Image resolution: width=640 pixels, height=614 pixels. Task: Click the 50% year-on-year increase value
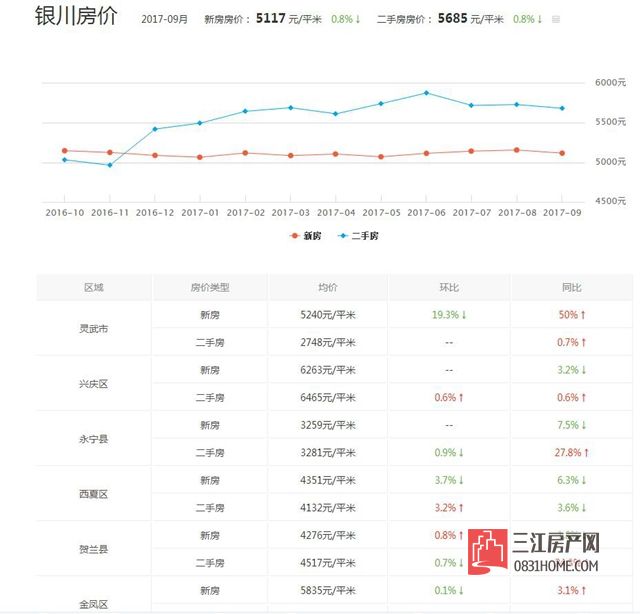[x=572, y=315]
